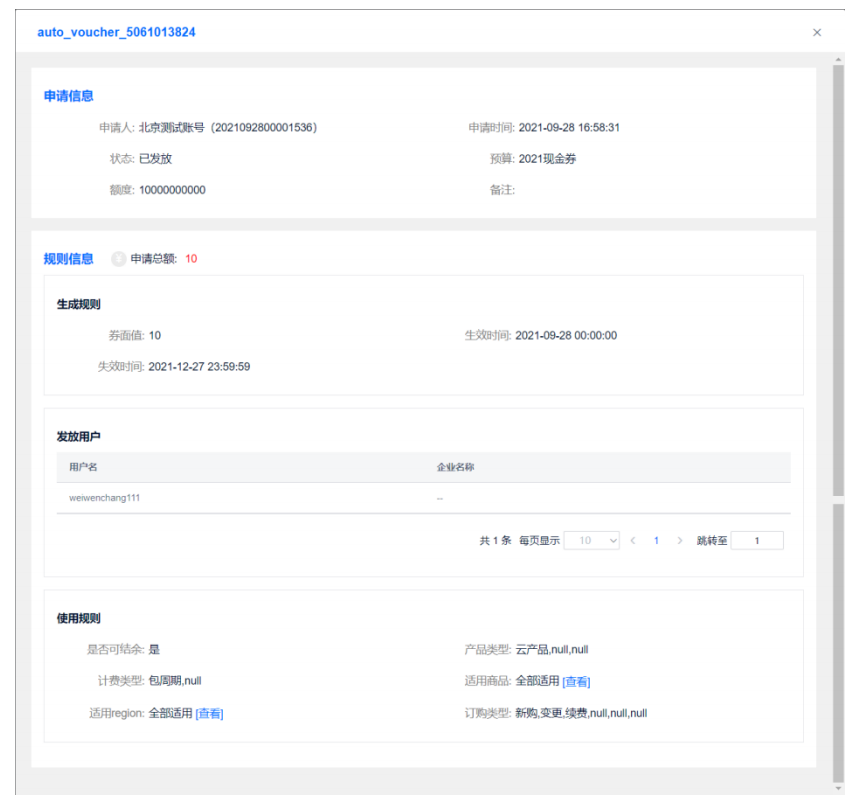This screenshot has height=804, width=852.
Task: Click scrollbar up arrow at top
Action: pyautogui.click(x=838, y=59)
